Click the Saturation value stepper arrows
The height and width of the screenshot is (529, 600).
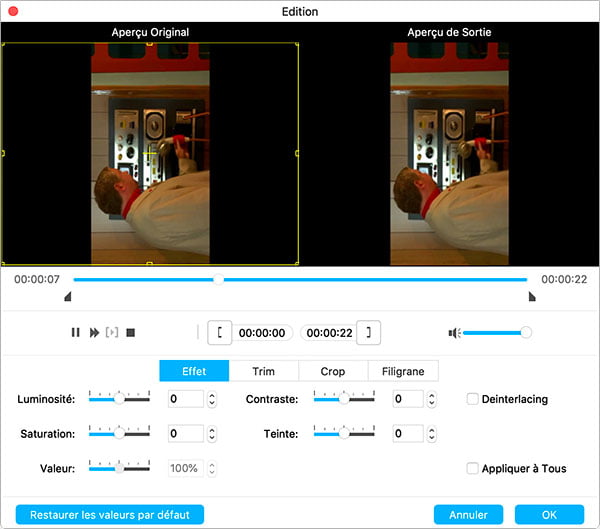211,434
